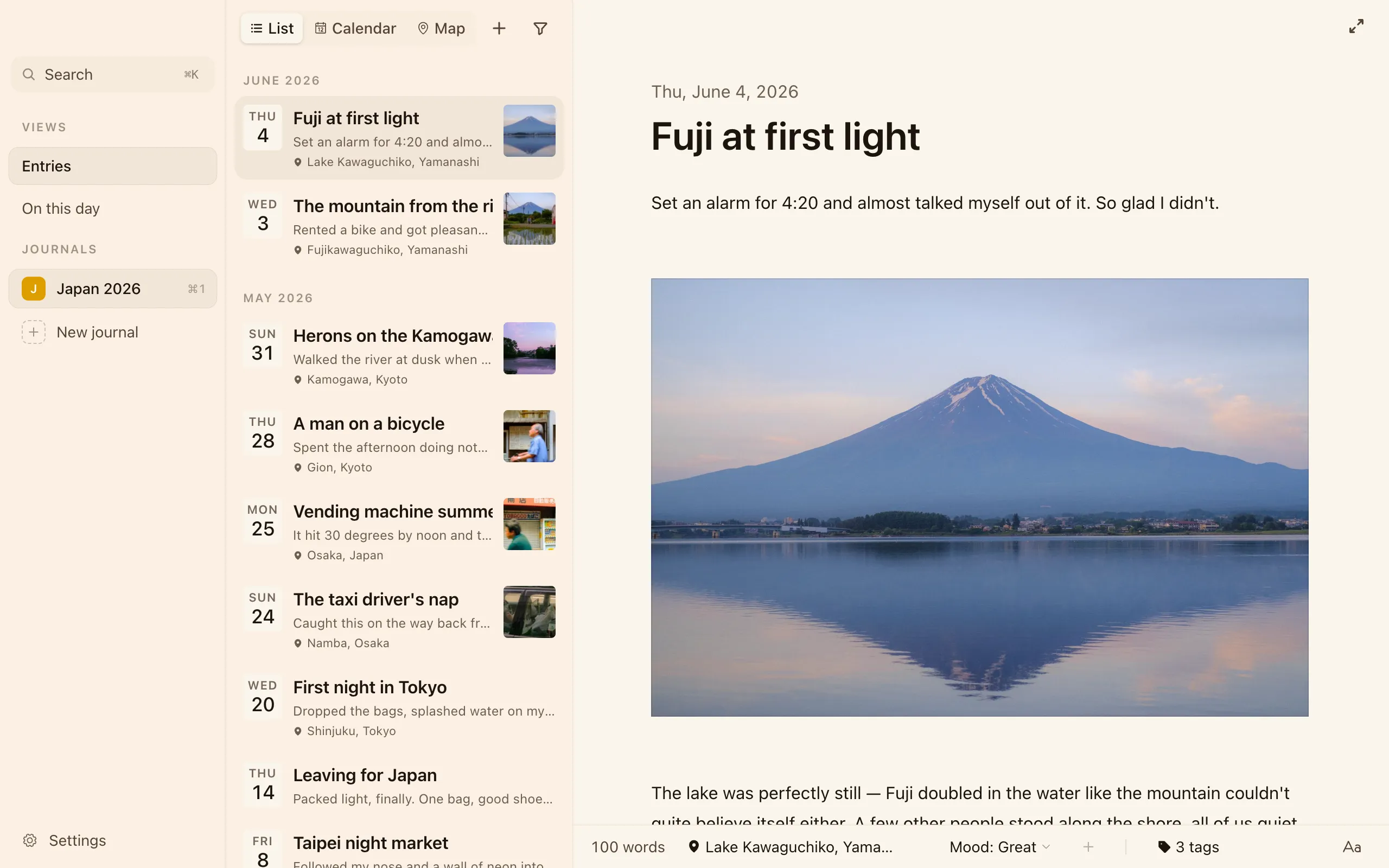Expand the editor to fullscreen

pos(1356,27)
